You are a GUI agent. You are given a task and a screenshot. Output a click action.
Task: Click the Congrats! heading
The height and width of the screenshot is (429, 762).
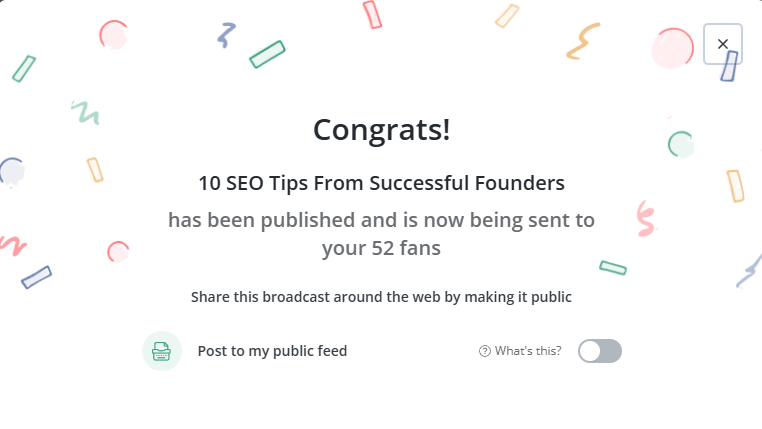pyautogui.click(x=381, y=130)
